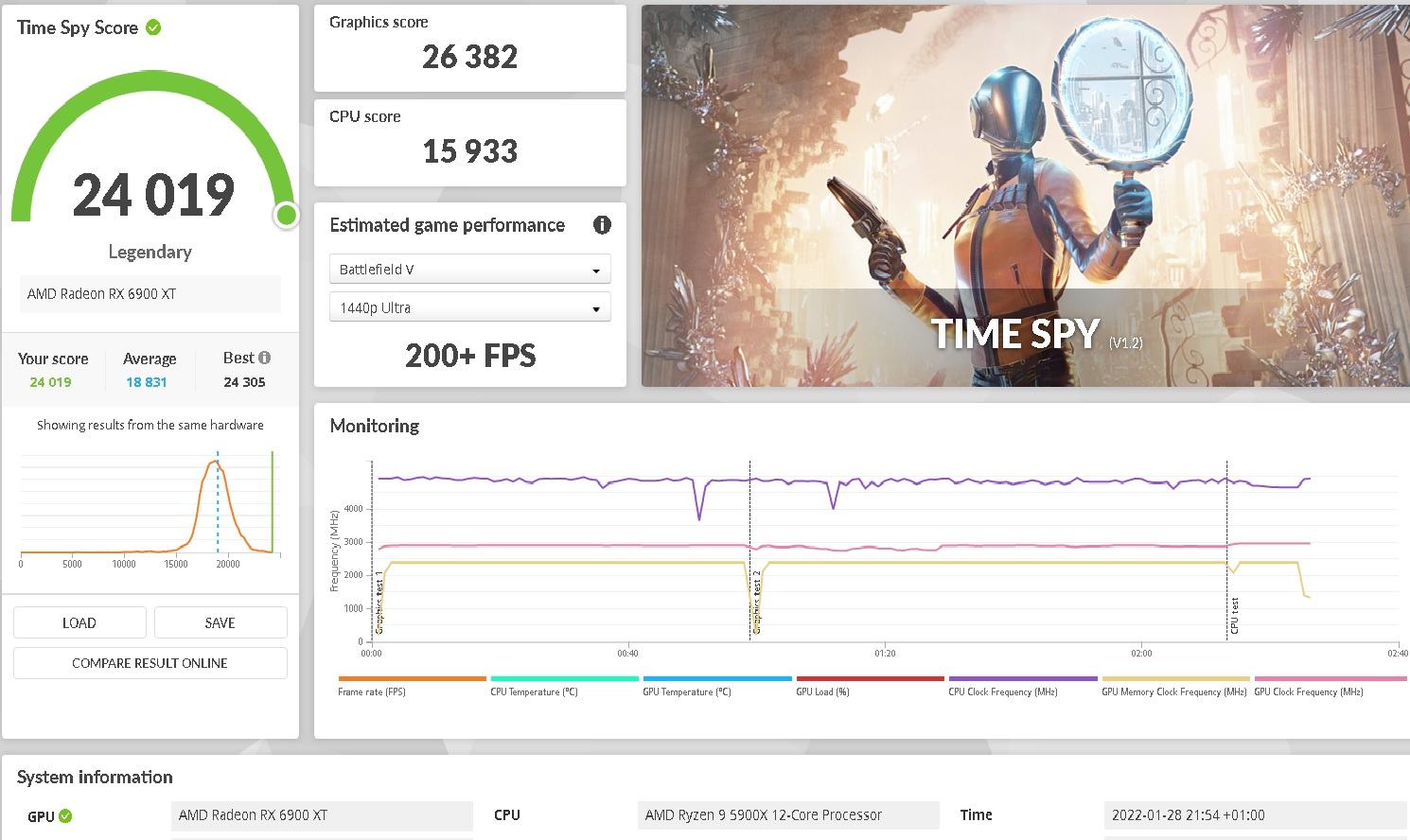Screen dimensions: 1410x840
Task: Click the GPU value AMD Radeon RX 6900 XT in System information
Action: (x=323, y=815)
